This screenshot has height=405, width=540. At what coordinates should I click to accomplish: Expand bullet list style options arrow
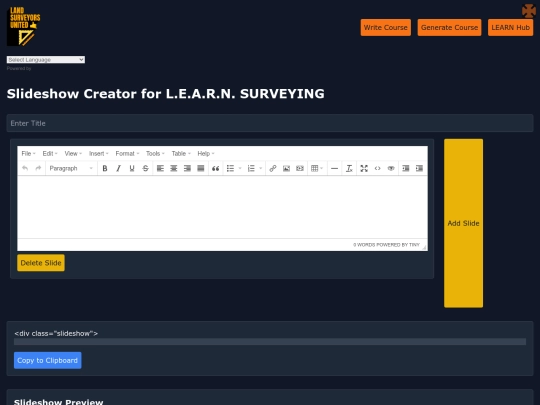(240, 168)
